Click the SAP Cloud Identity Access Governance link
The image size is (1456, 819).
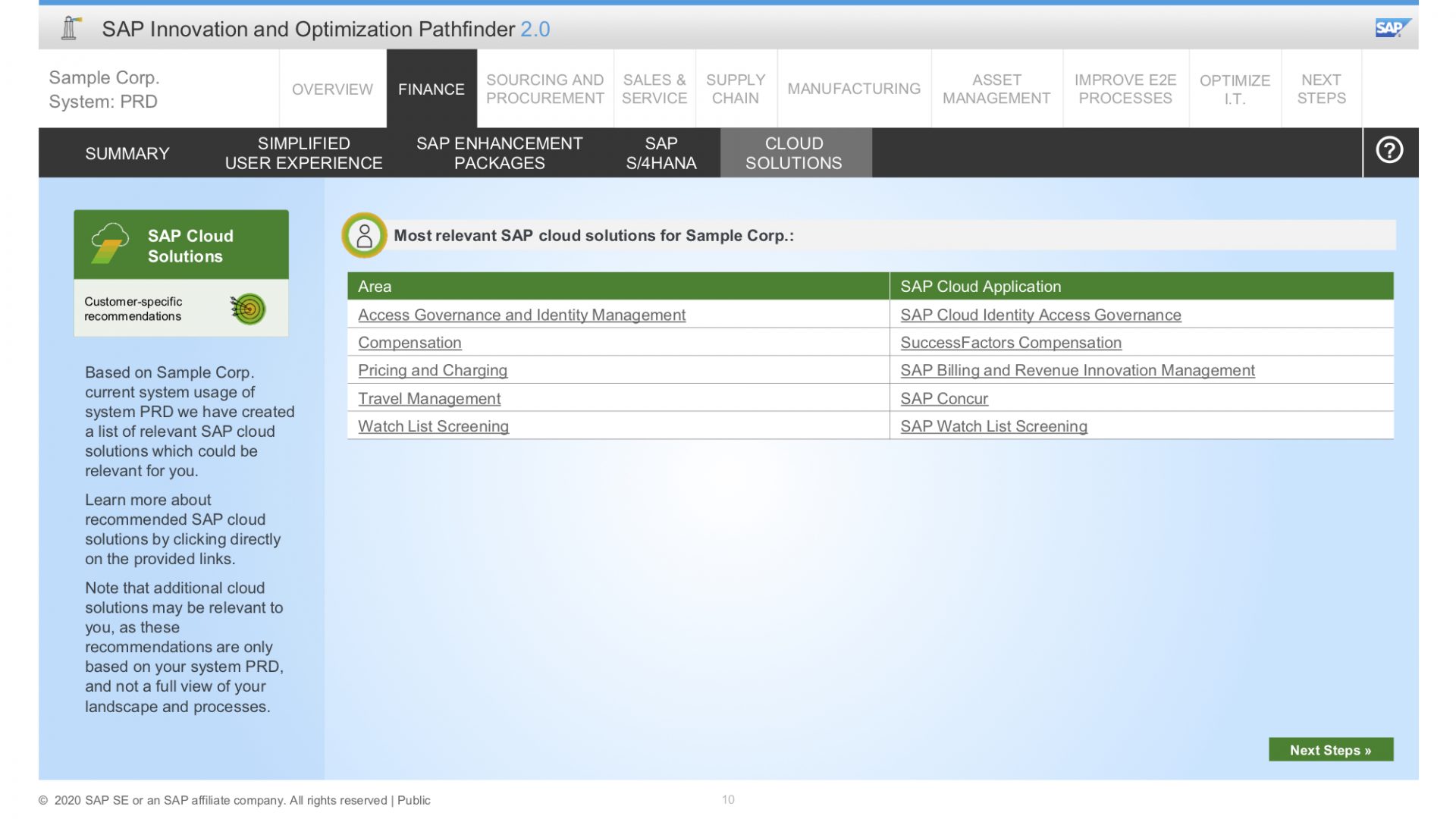1040,314
